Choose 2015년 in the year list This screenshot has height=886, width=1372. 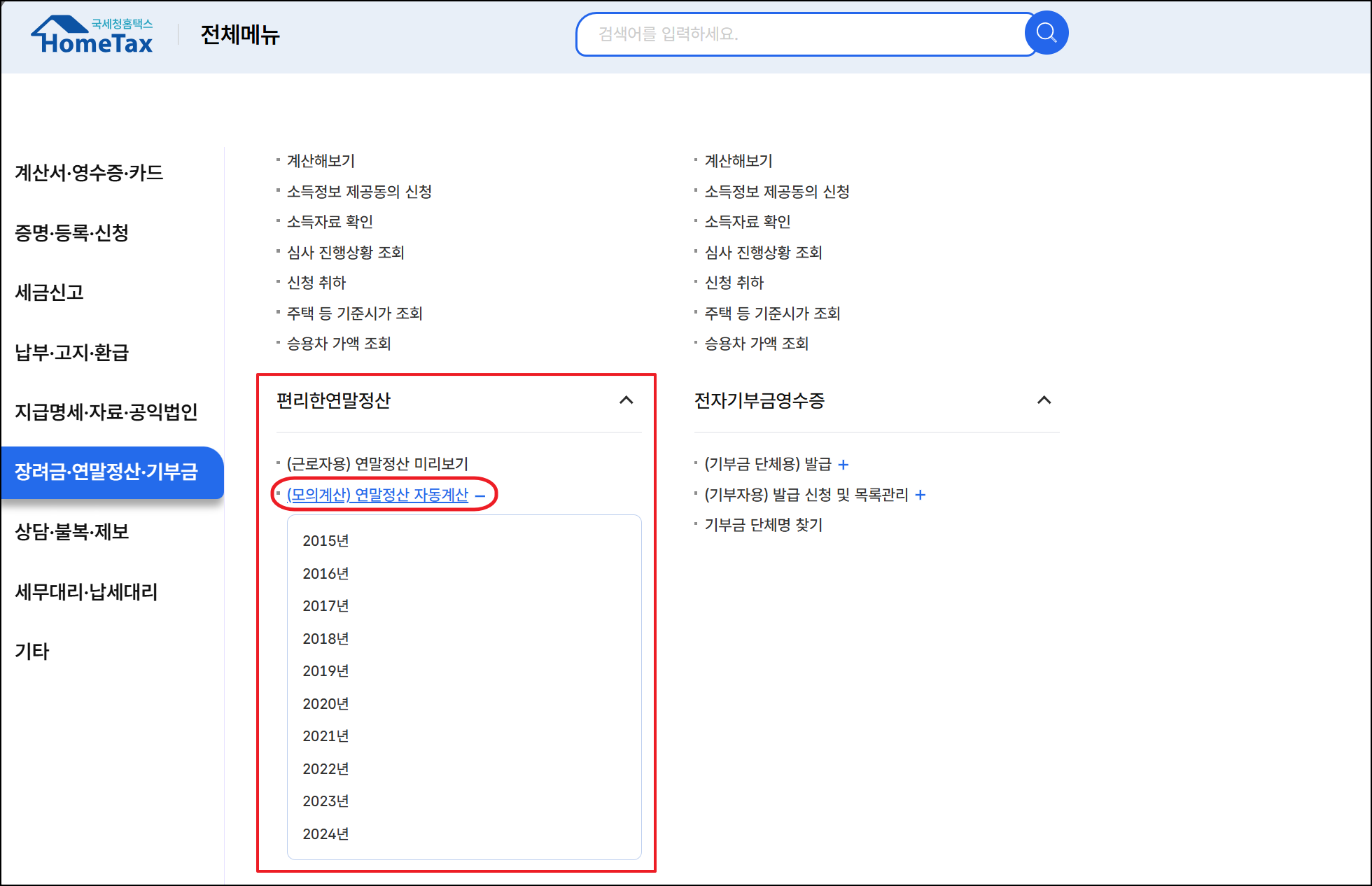tap(325, 541)
